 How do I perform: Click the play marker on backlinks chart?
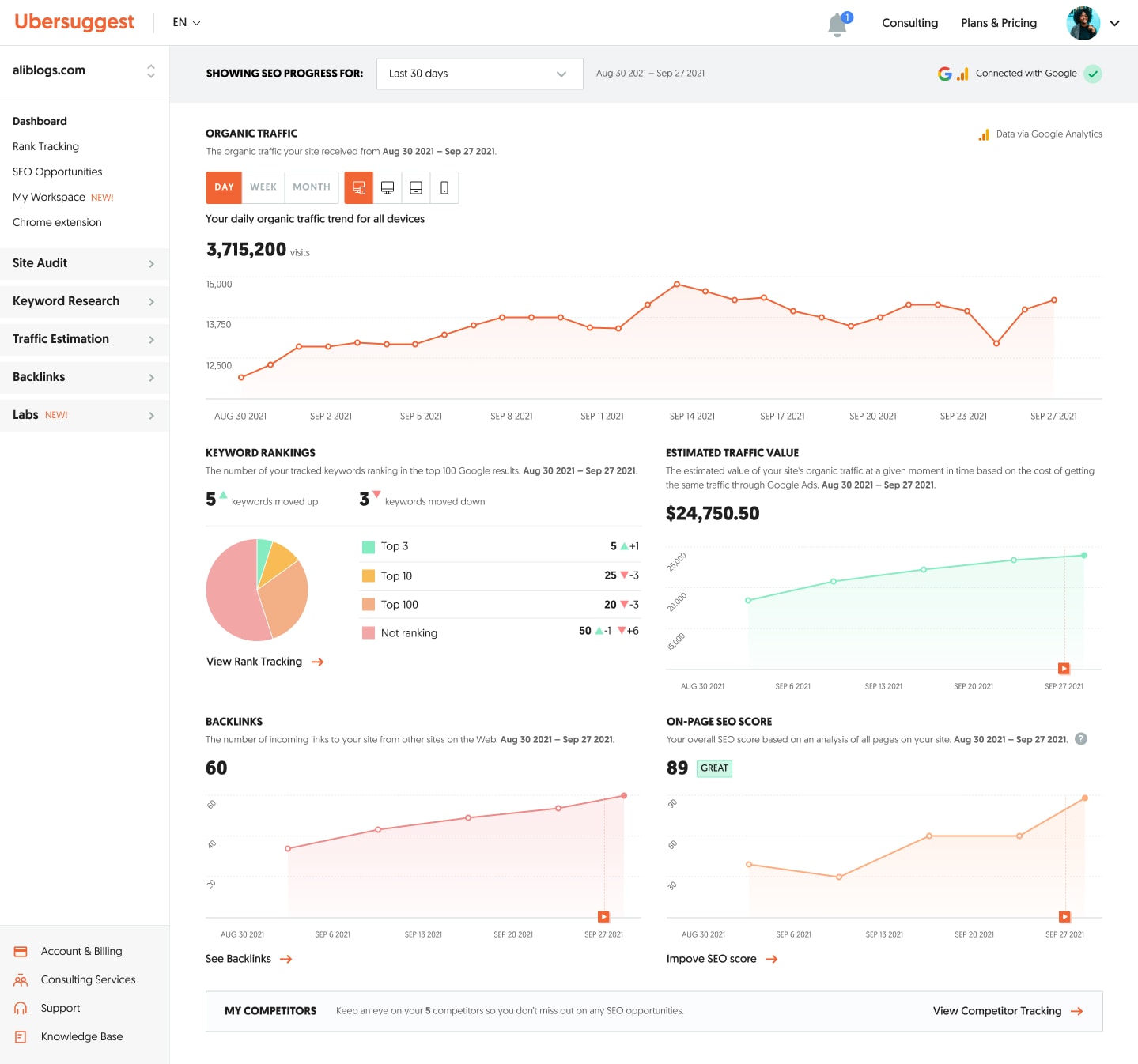pyautogui.click(x=603, y=917)
